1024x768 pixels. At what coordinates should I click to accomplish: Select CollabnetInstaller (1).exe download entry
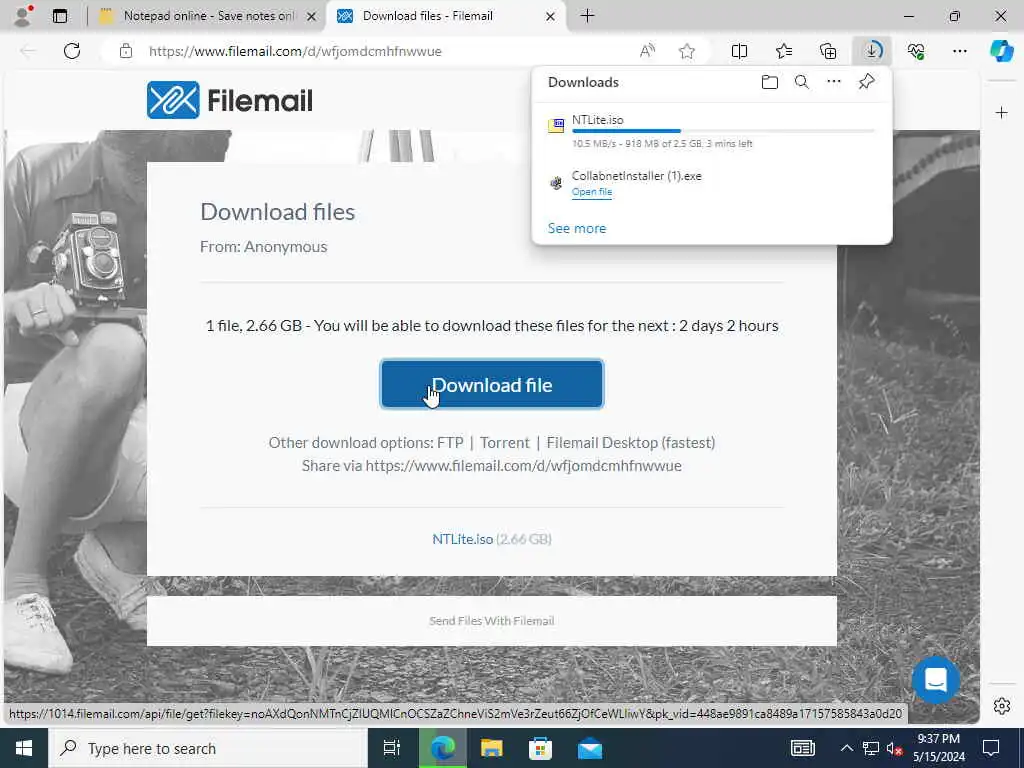(x=712, y=183)
